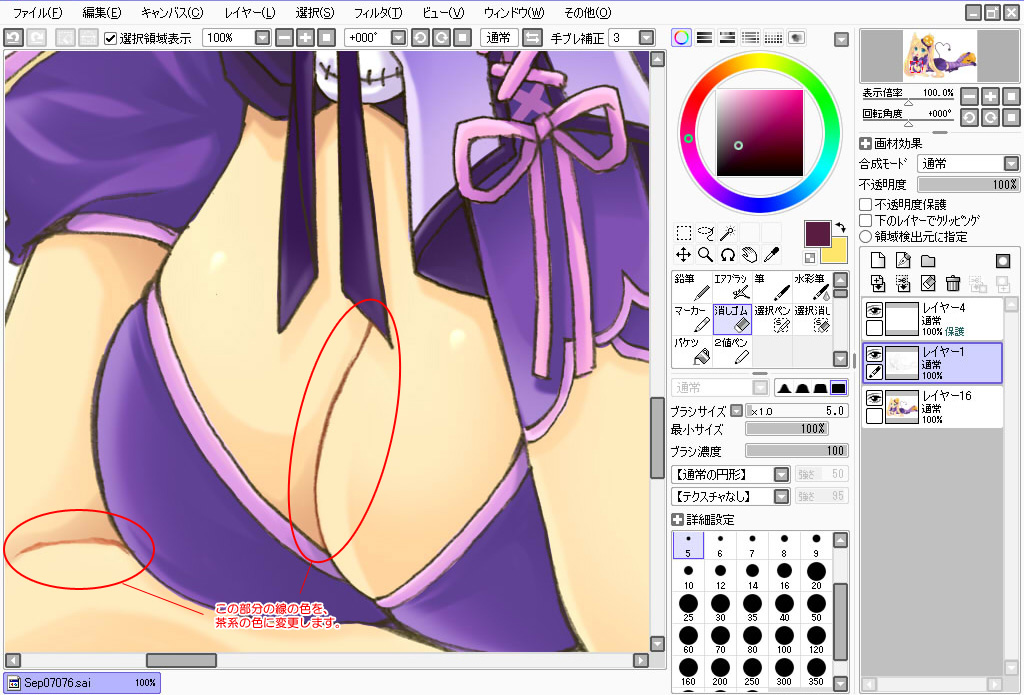Expand the 詳細設定 advanced settings

pos(677,519)
